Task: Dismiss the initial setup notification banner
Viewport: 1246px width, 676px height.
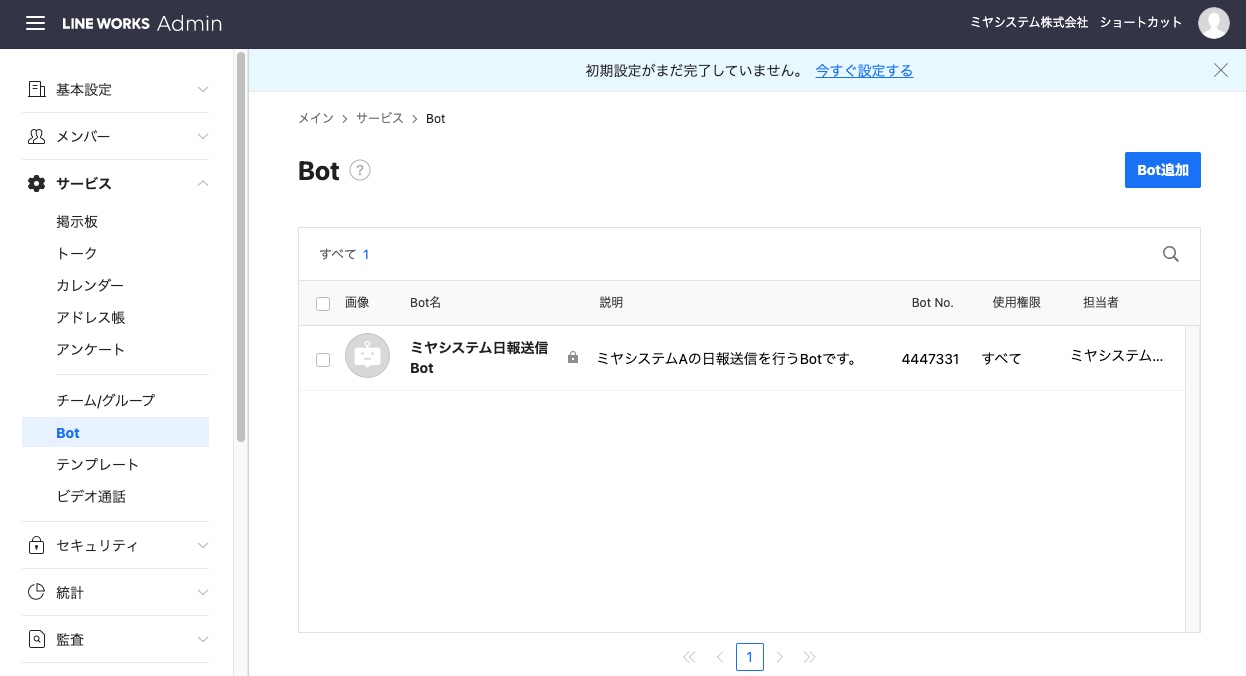Action: pos(1220,70)
